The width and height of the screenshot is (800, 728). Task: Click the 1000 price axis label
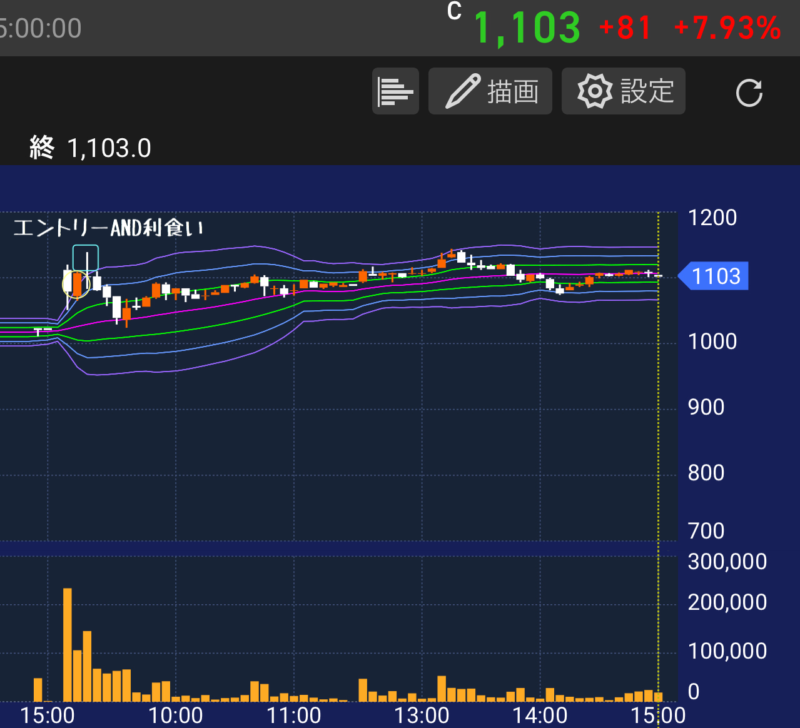[x=712, y=341]
